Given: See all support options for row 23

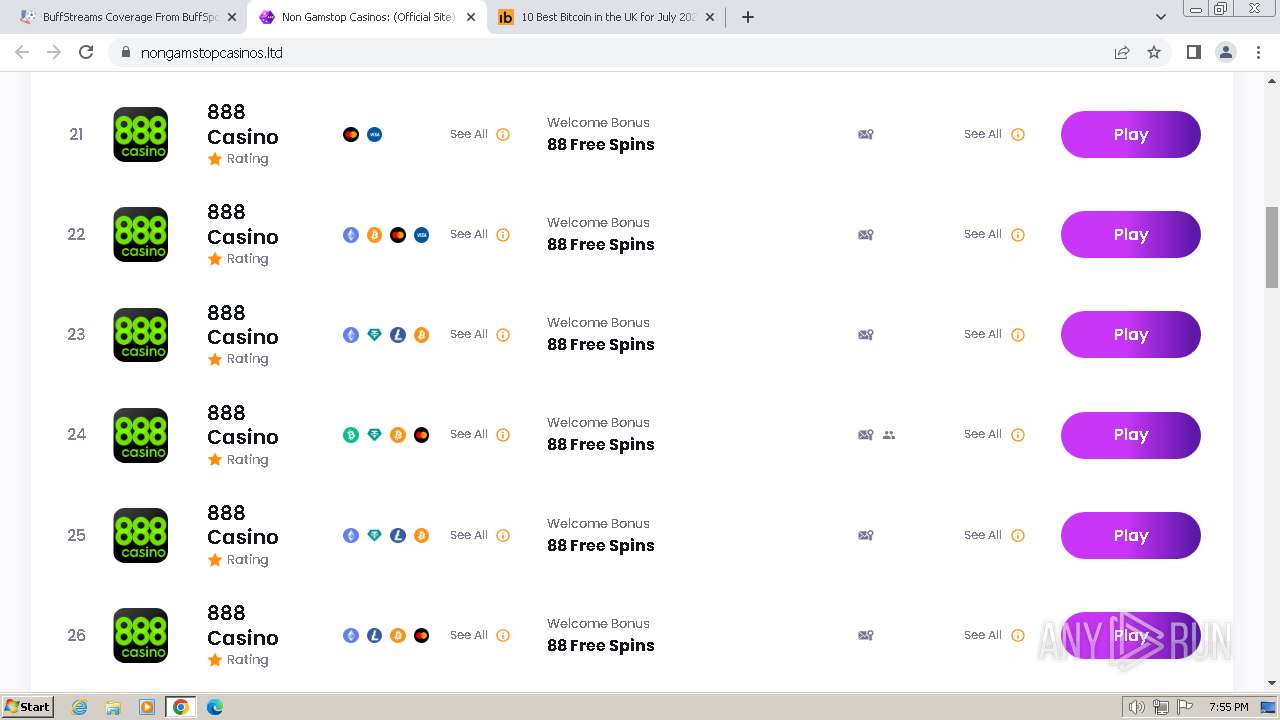Looking at the screenshot, I should point(983,334).
